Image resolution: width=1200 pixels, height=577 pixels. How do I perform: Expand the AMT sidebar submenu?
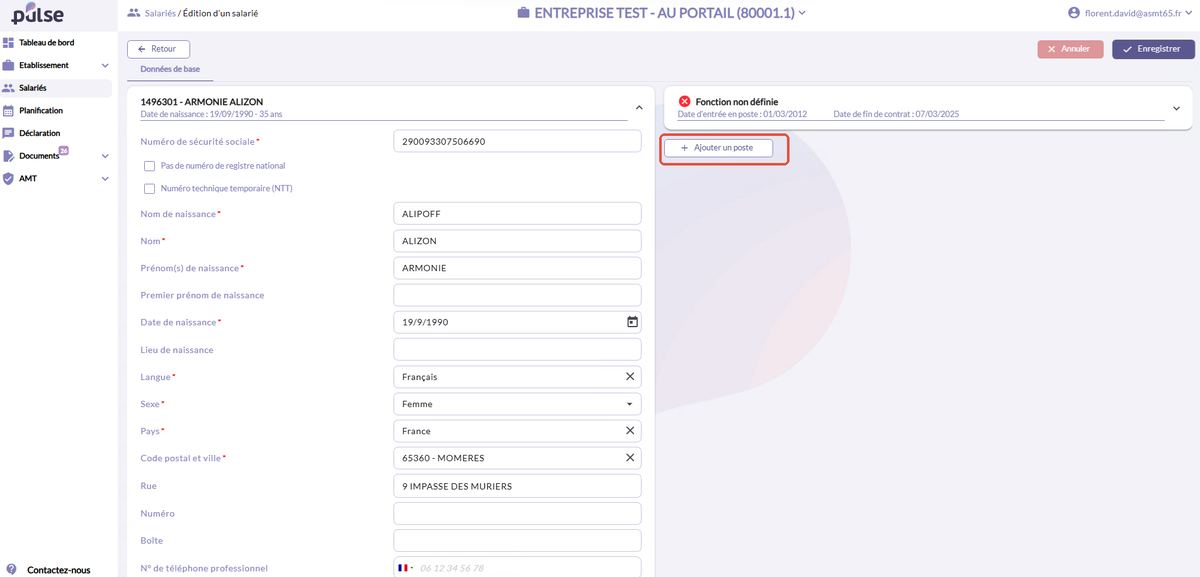pos(105,178)
